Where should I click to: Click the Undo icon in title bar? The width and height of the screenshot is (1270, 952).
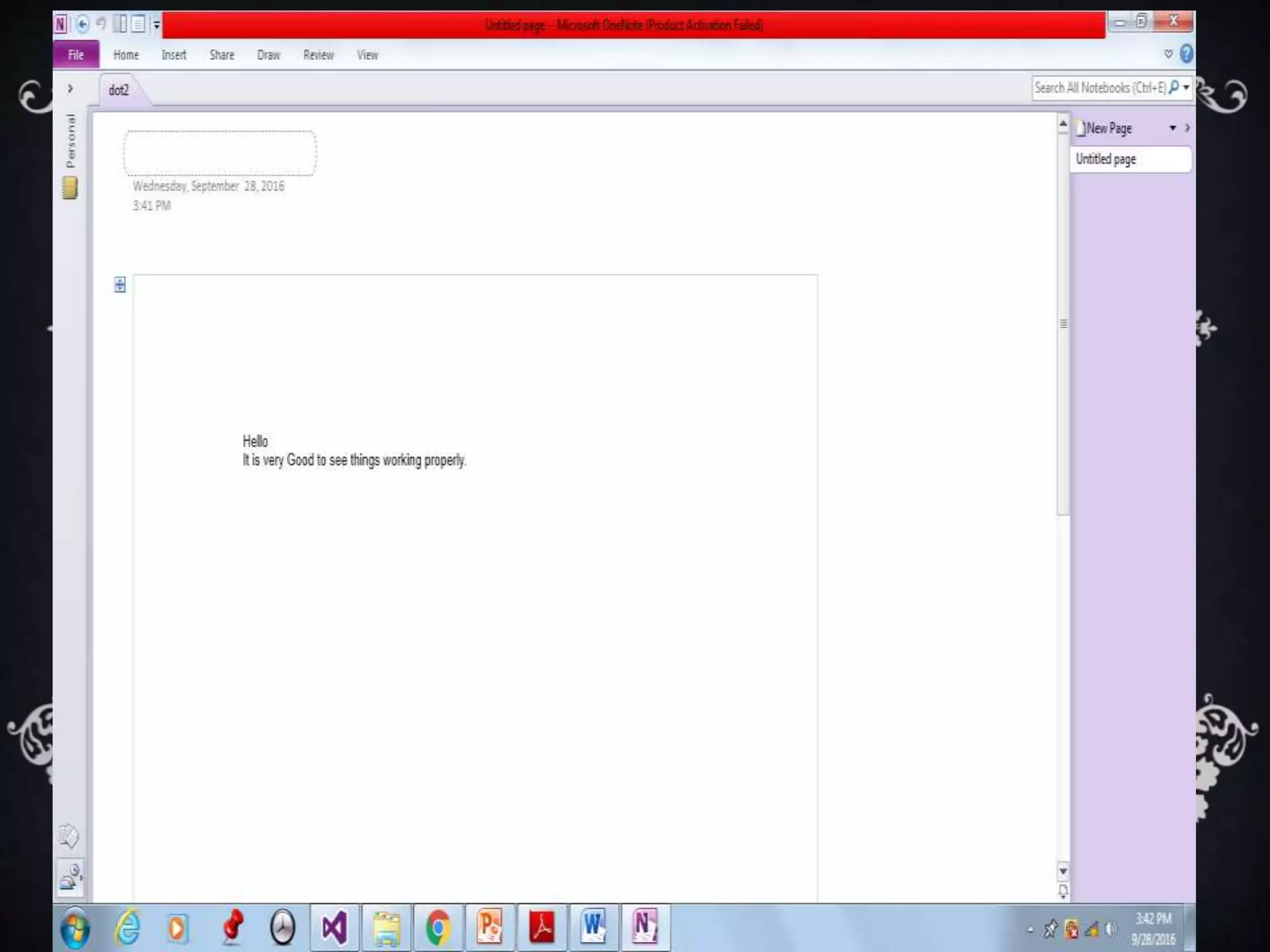pos(101,24)
